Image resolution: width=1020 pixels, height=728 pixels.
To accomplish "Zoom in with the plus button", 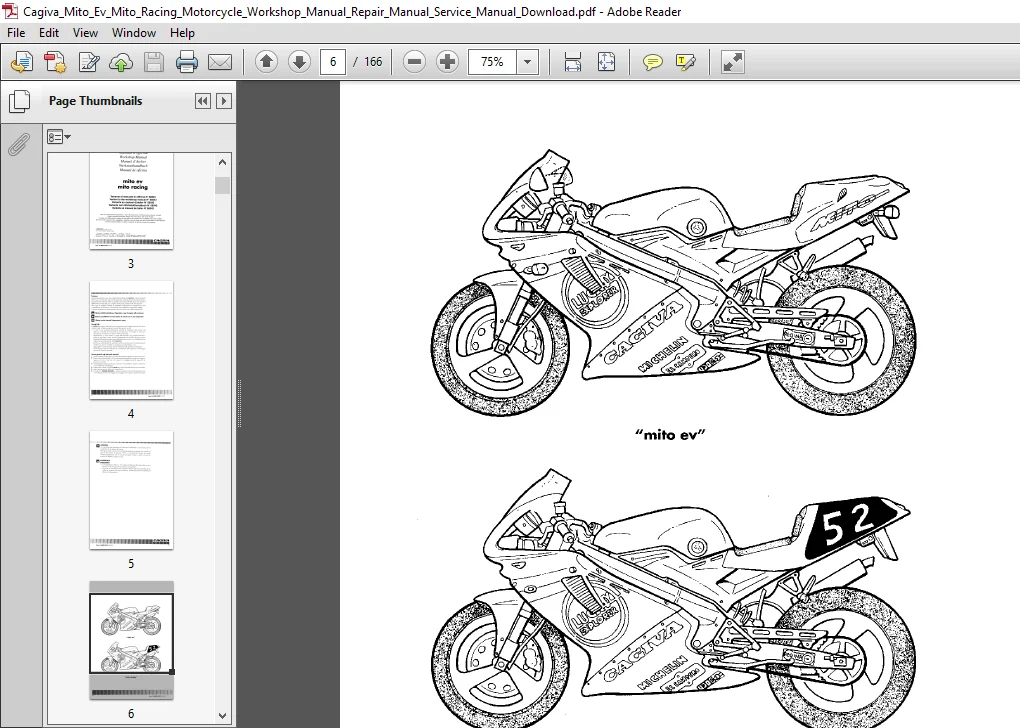I will [x=448, y=62].
